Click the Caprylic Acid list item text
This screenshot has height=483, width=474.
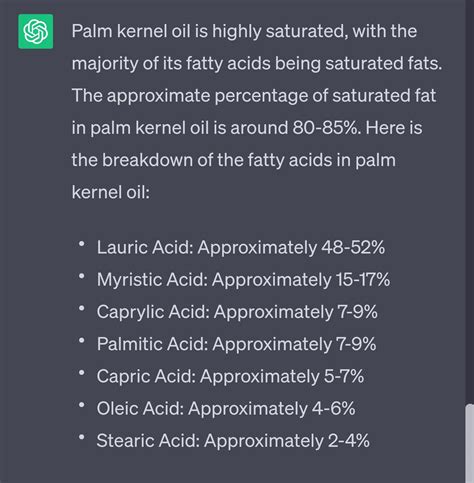[x=237, y=312]
